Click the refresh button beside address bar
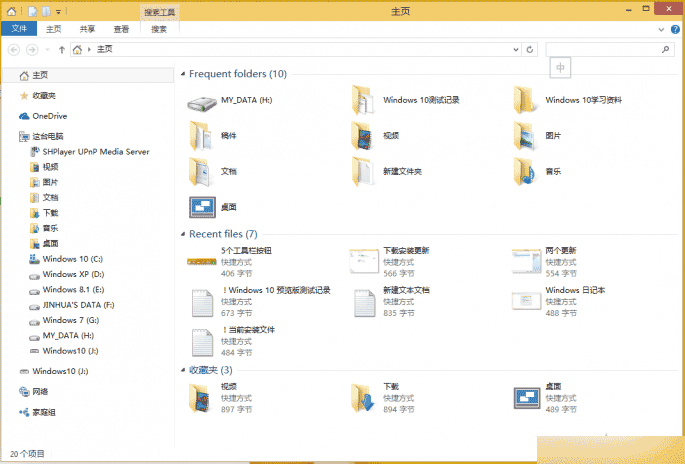This screenshot has height=464, width=685. coord(529,49)
